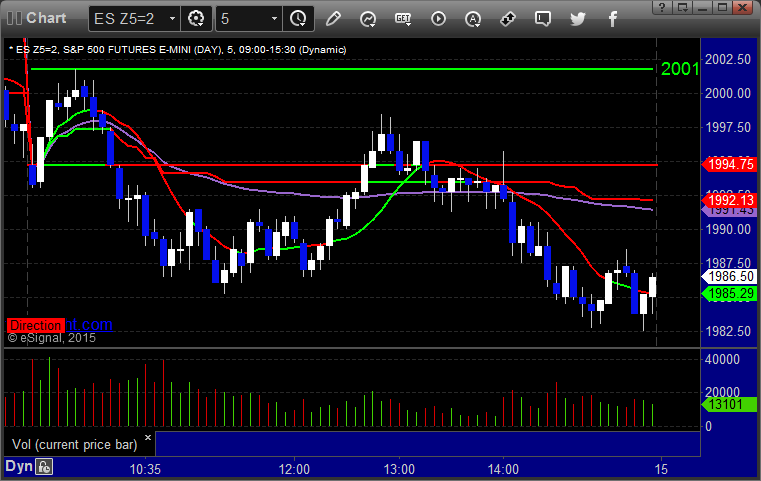Viewport: 761px width, 481px height.
Task: Open the symbol settings gear icon
Action: pyautogui.click(x=196, y=18)
